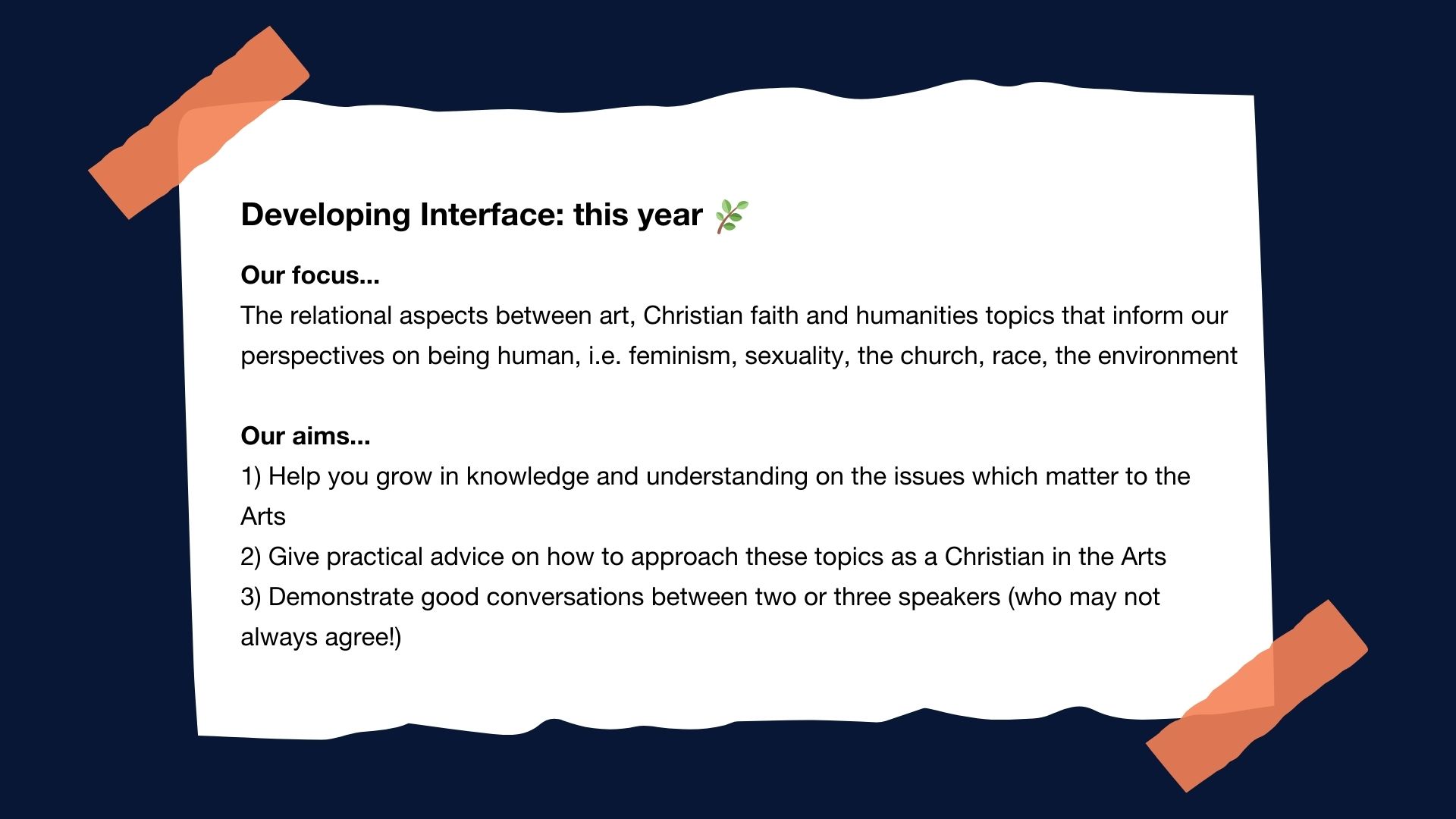1456x819 pixels.
Task: Click the phrase (who may not
Action: 1084,597
